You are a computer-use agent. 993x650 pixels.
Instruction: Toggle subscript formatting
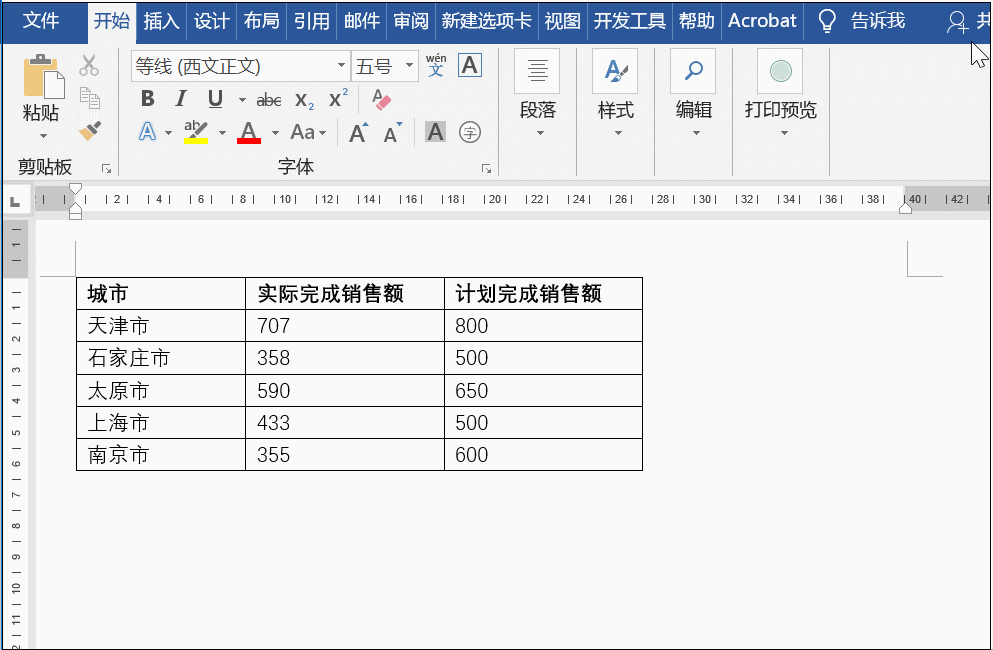[x=304, y=100]
